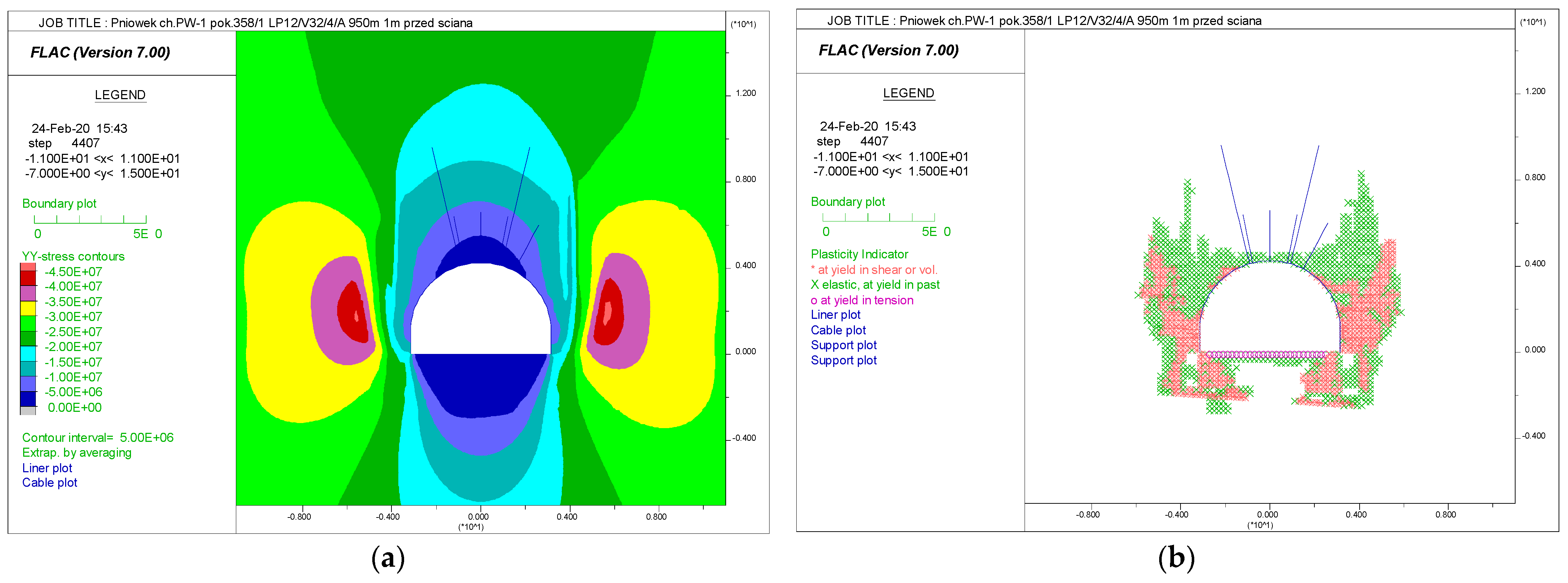
Task: Click the '1.200' y-axis tick label in plot (a)
Action: (746, 94)
